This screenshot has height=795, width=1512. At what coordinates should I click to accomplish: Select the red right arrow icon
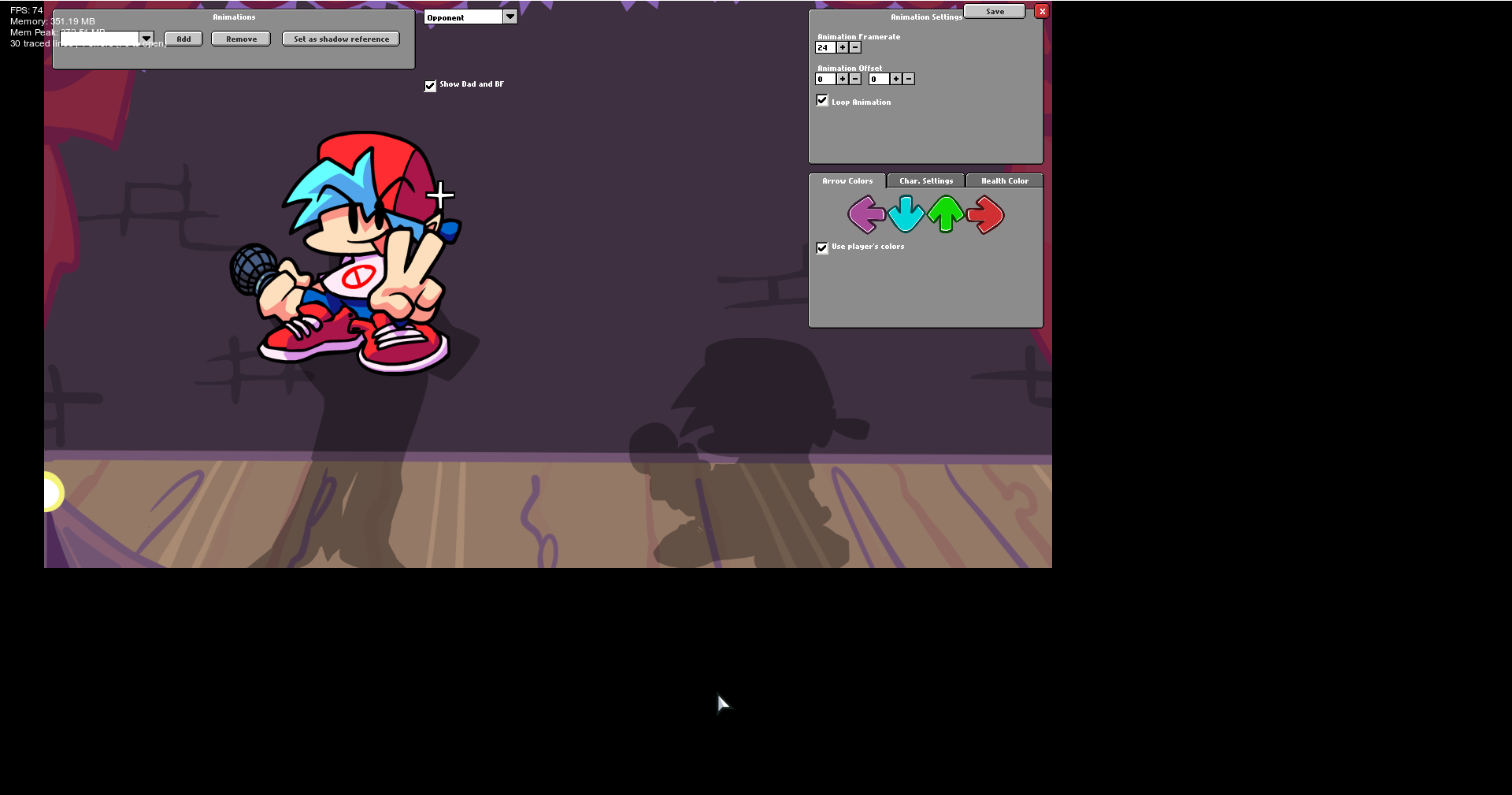(x=984, y=214)
